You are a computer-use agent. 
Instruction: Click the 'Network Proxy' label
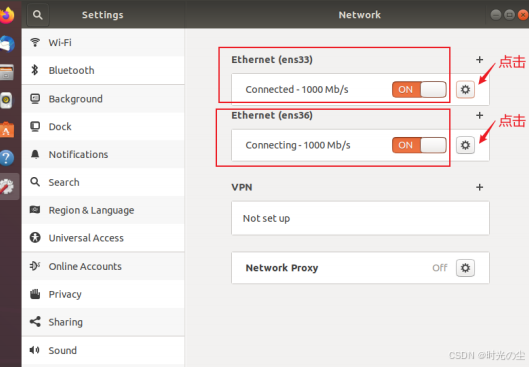pos(282,268)
